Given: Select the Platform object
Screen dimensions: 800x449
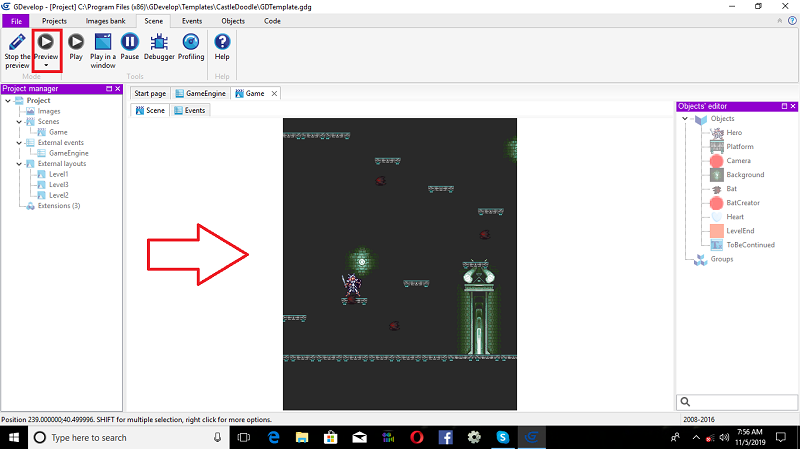Looking at the screenshot, I should pos(739,146).
